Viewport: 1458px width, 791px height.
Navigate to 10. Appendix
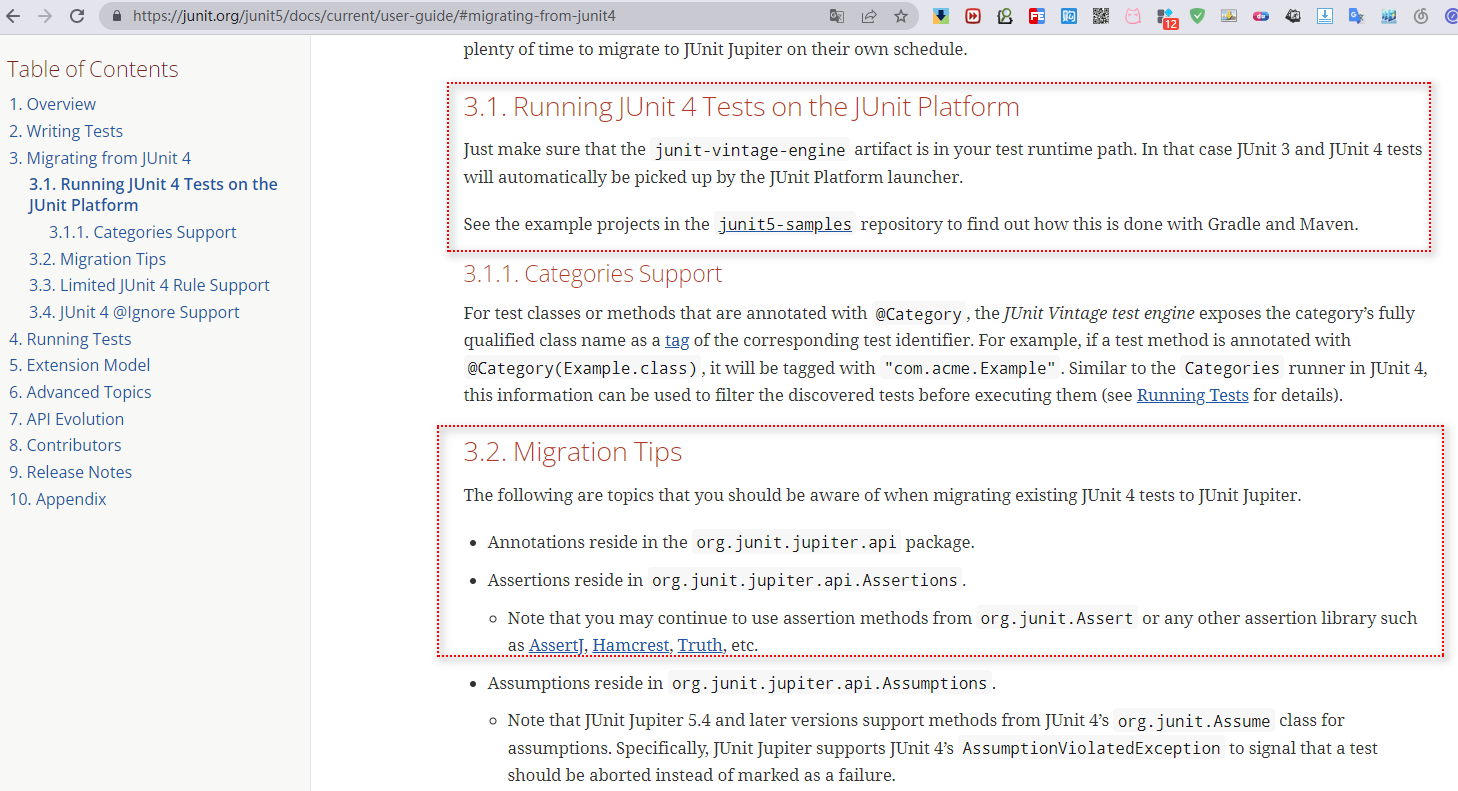click(x=58, y=499)
